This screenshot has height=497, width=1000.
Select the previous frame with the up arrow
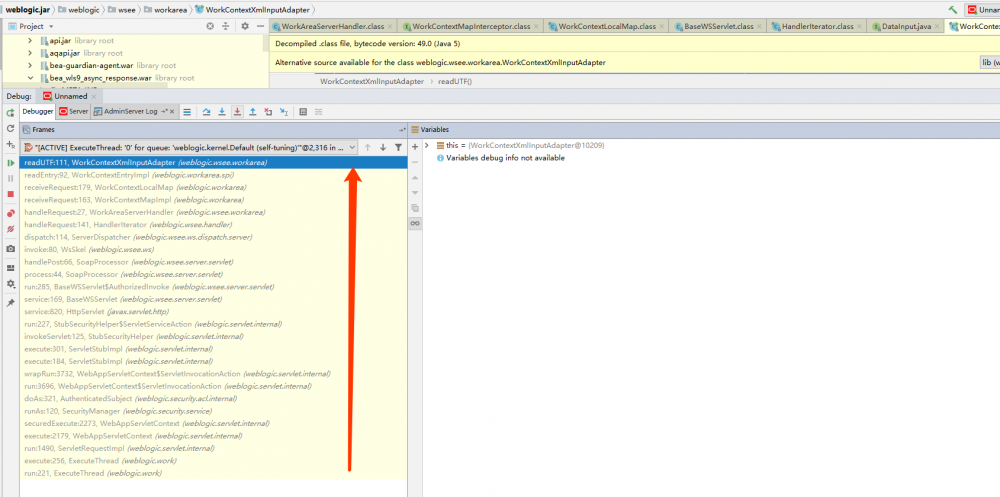[368, 147]
